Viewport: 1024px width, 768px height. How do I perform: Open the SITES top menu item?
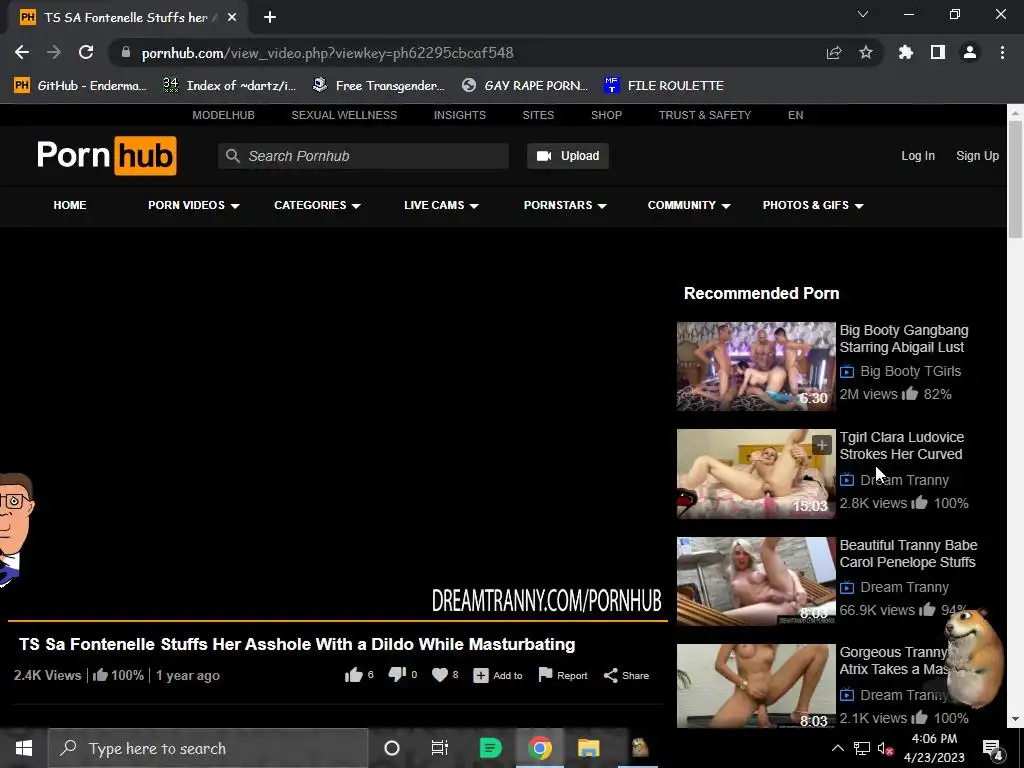click(x=538, y=115)
